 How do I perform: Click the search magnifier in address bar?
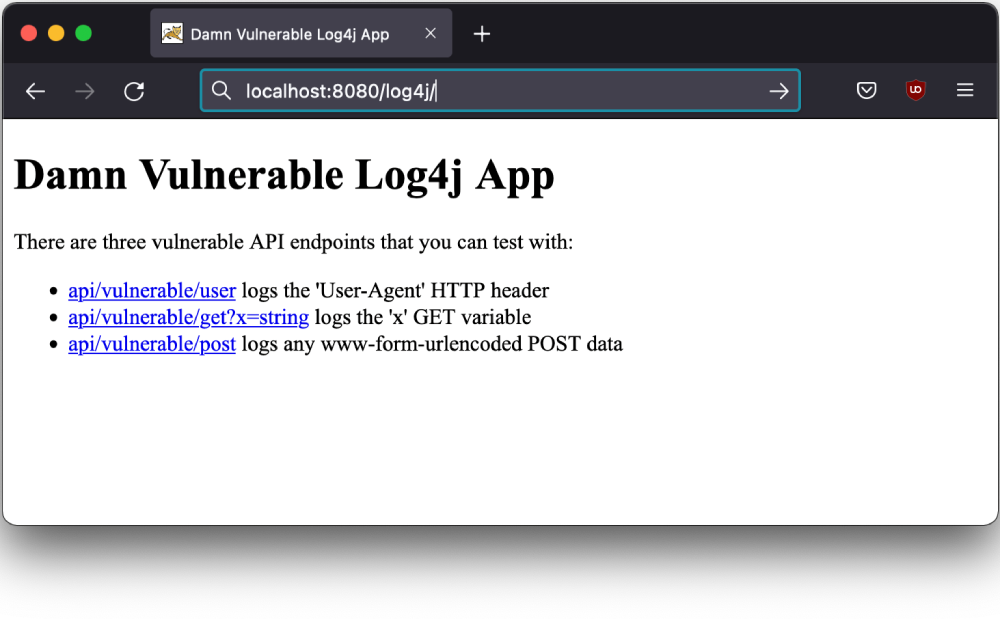click(221, 91)
